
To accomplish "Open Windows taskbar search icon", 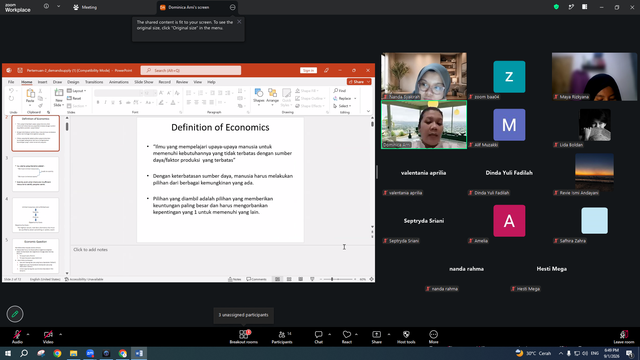I will tap(24, 353).
